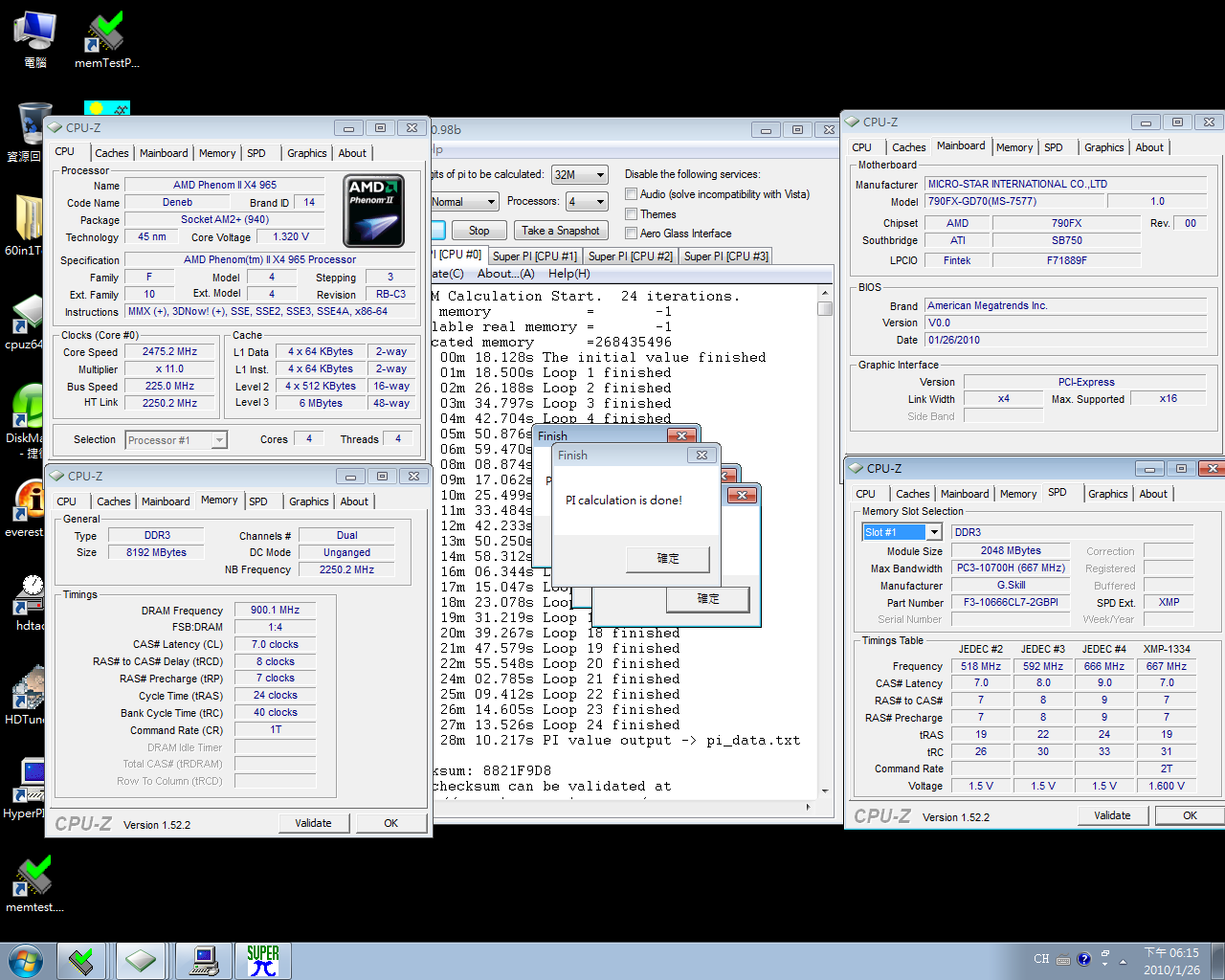Click Validate in Memory CPU-Z window

click(x=313, y=823)
